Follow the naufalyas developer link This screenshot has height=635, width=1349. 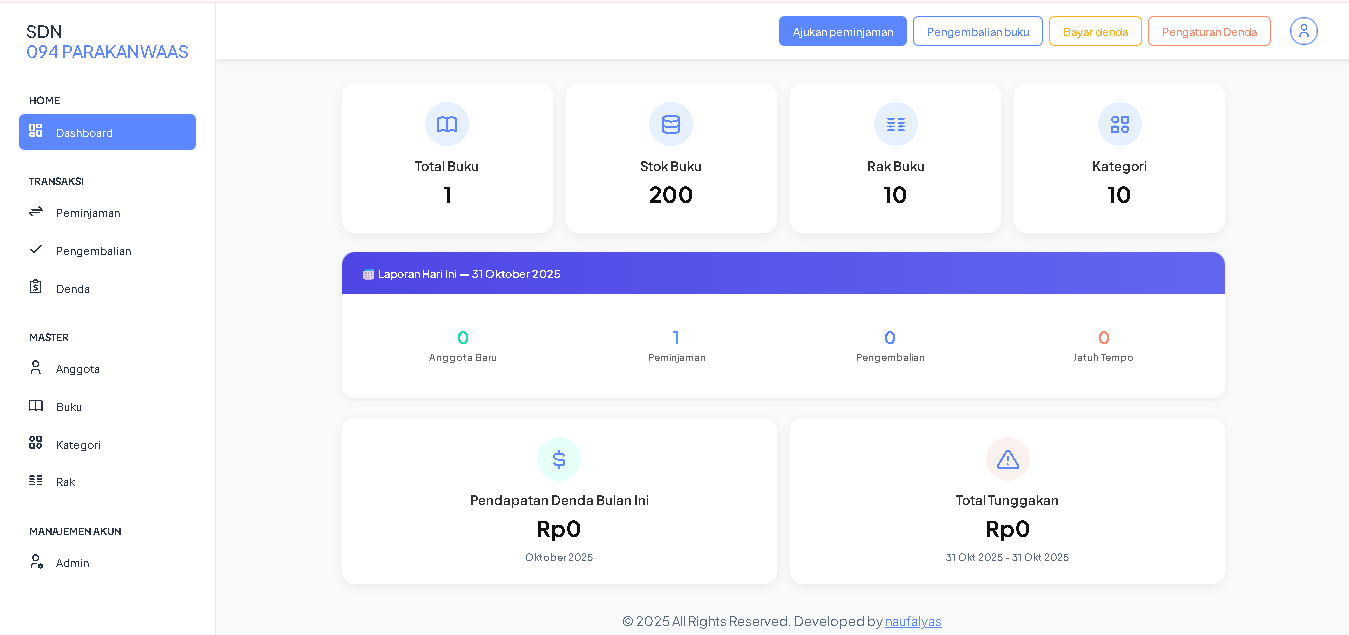point(913,621)
